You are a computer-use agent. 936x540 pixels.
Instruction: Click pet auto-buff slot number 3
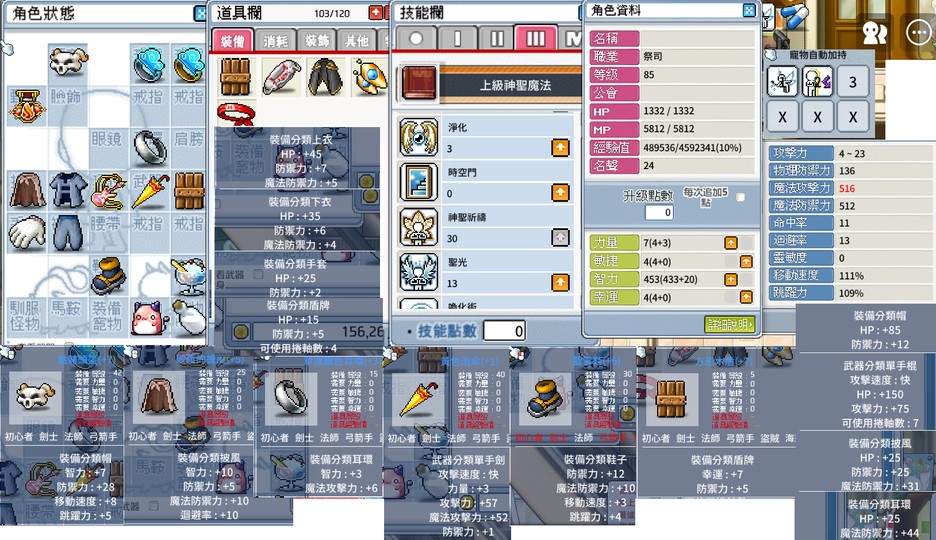pyautogui.click(x=852, y=82)
